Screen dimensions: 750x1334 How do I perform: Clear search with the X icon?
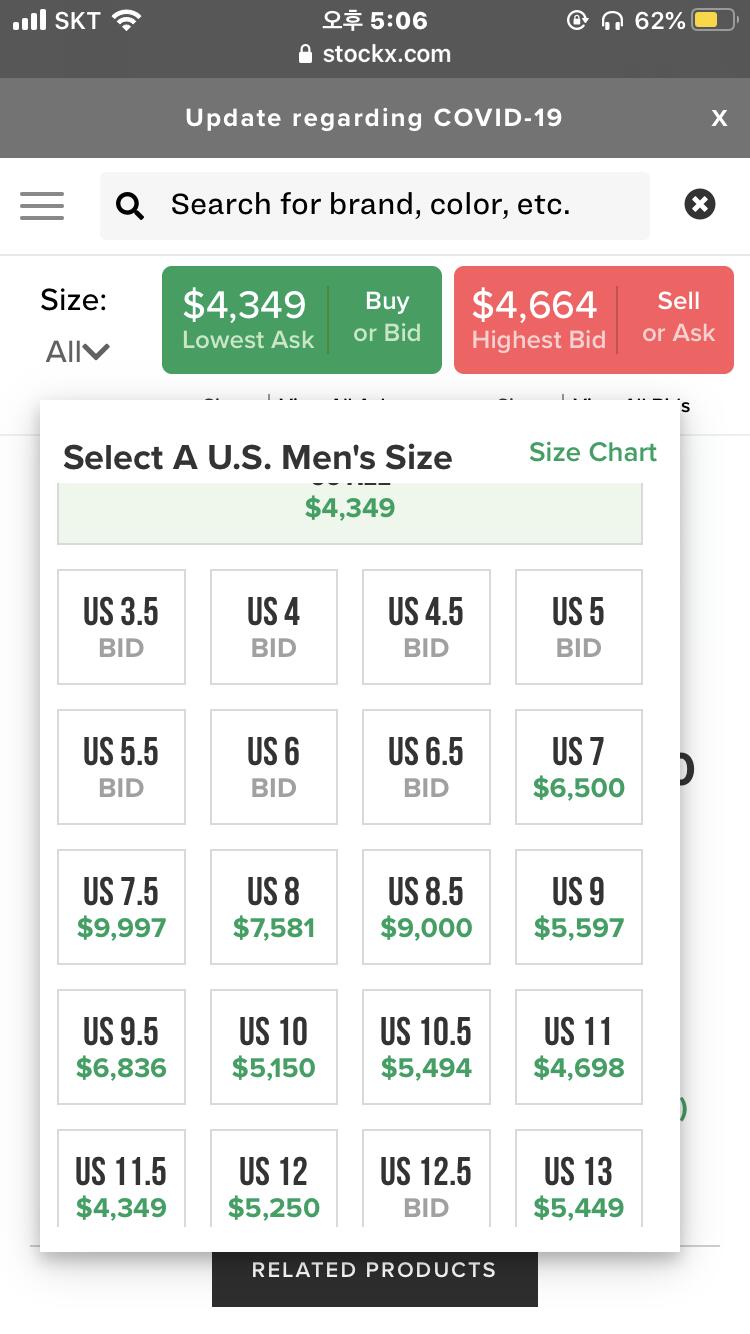tap(700, 205)
